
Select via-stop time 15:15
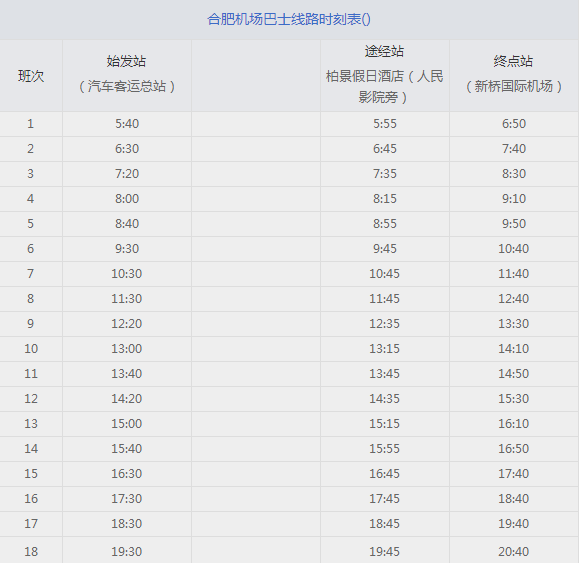pyautogui.click(x=384, y=424)
